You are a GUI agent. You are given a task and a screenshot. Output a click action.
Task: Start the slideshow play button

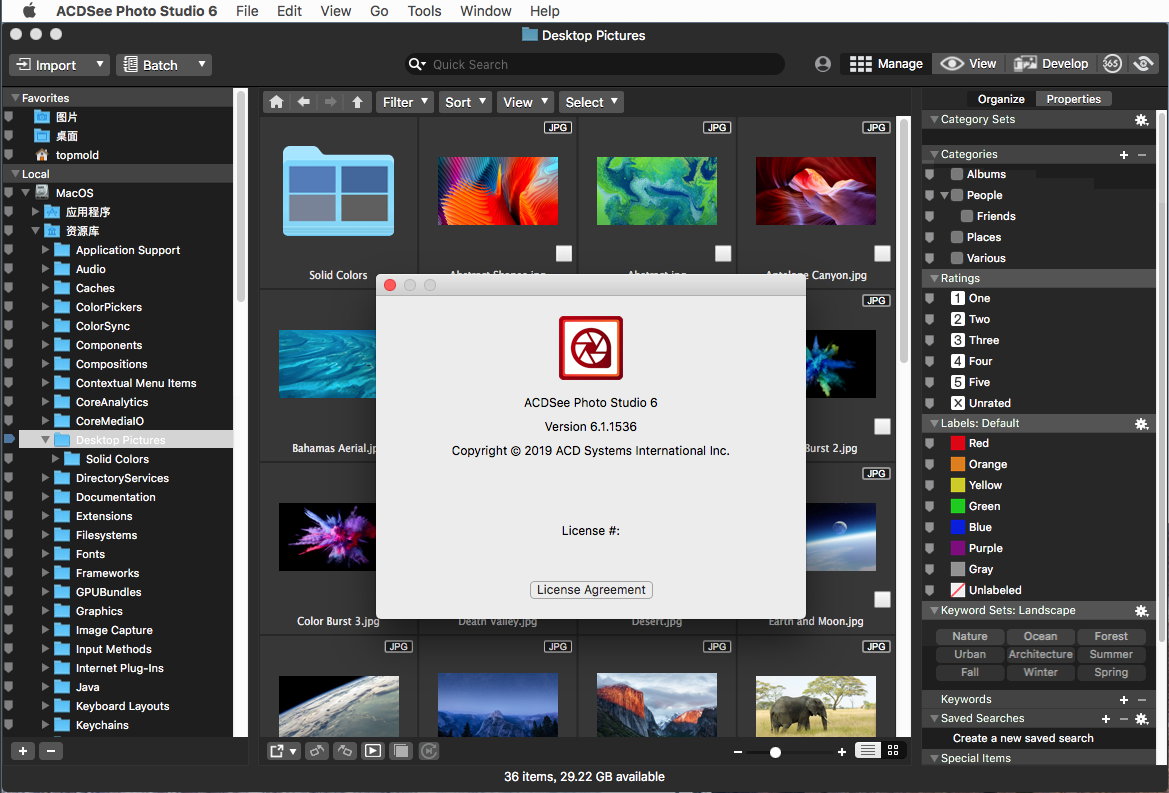point(373,751)
